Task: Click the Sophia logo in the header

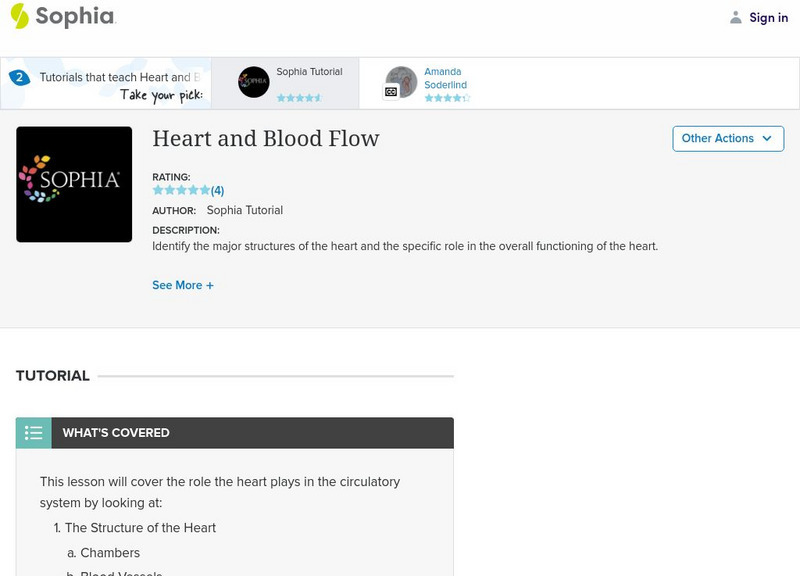Action: [x=62, y=16]
